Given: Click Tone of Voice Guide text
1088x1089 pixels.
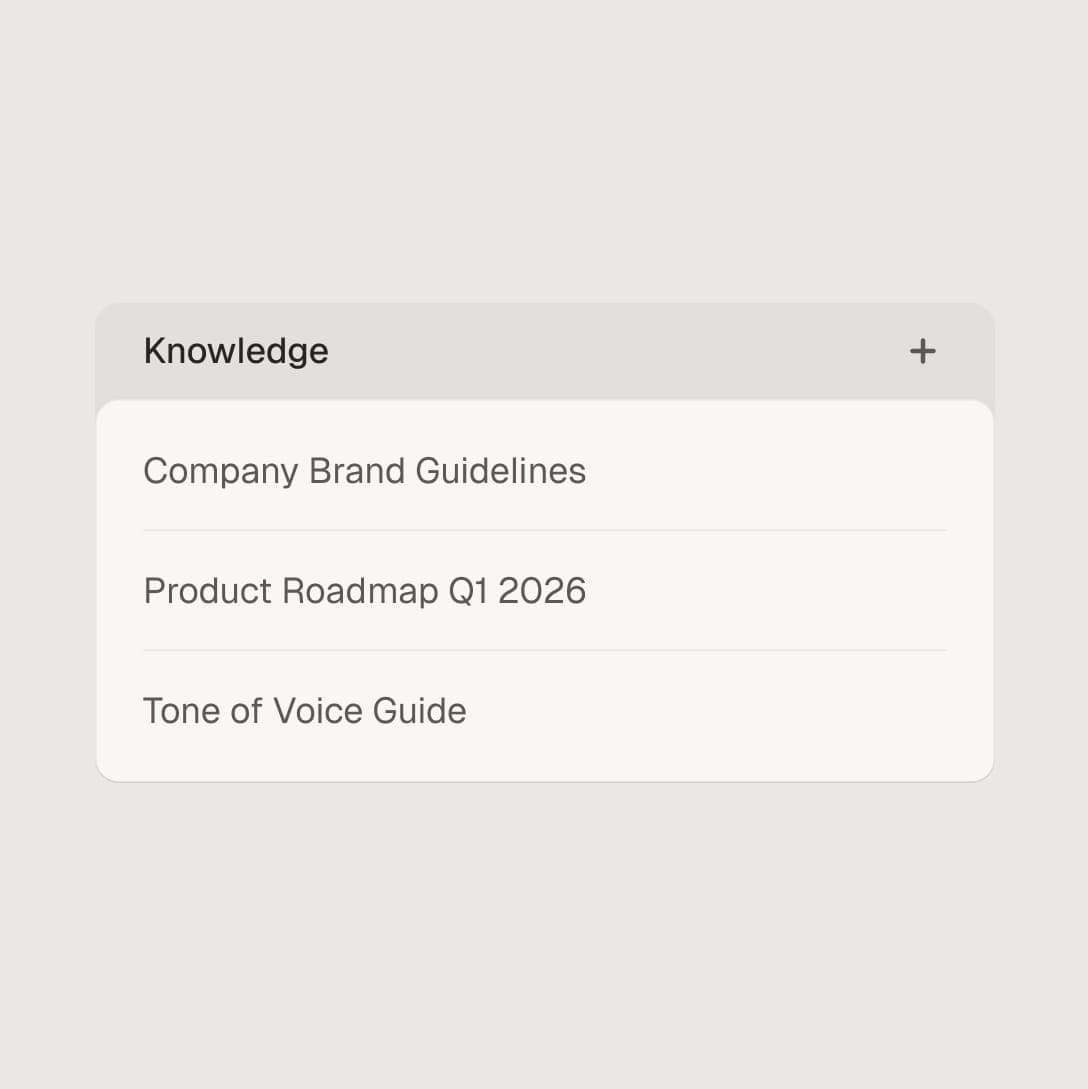Looking at the screenshot, I should point(304,710).
